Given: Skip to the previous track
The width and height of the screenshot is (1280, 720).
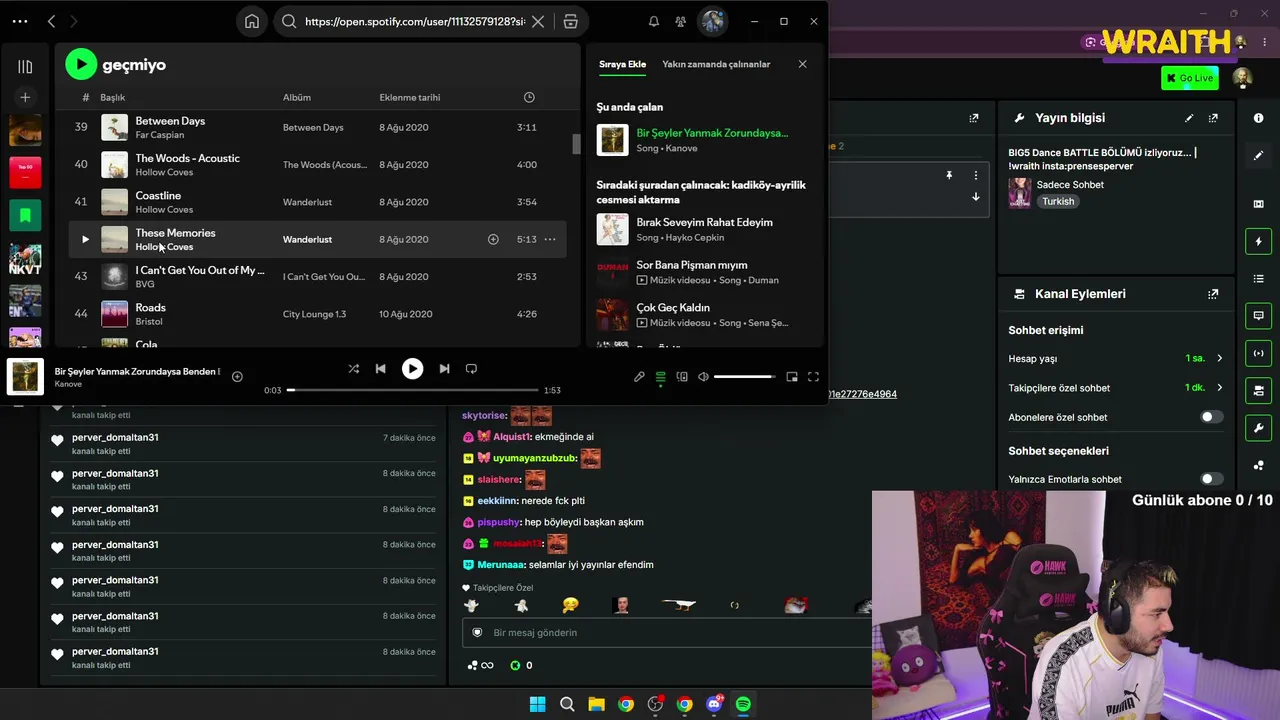Looking at the screenshot, I should click(380, 369).
